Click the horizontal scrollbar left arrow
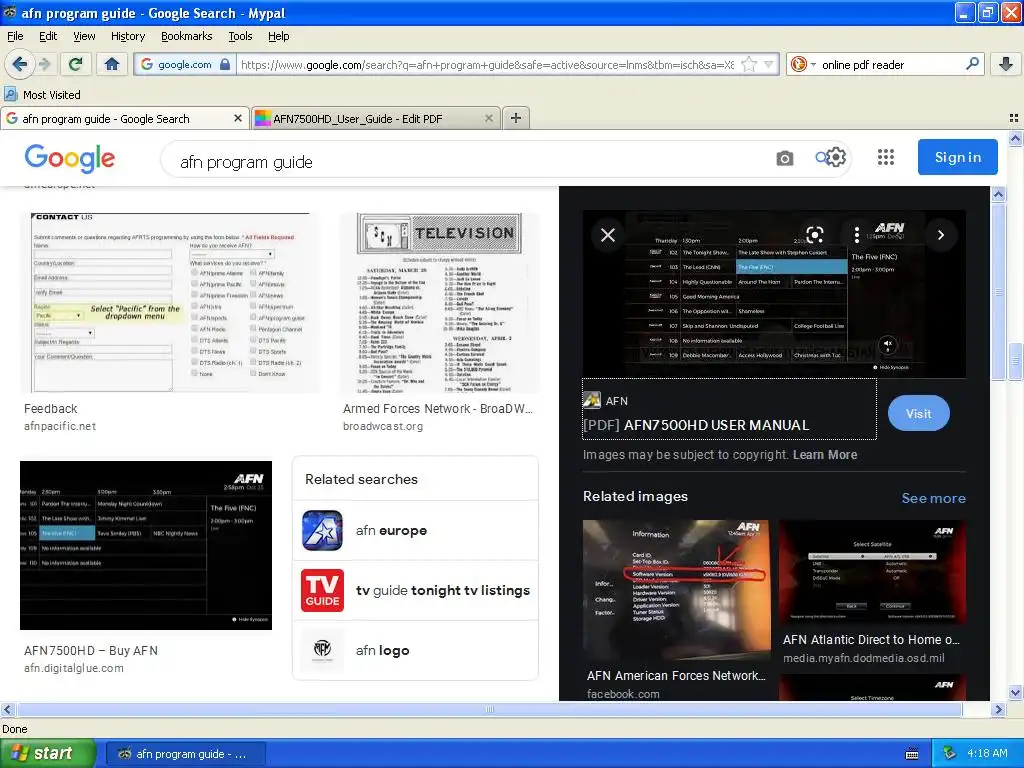This screenshot has width=1024, height=768. point(7,709)
